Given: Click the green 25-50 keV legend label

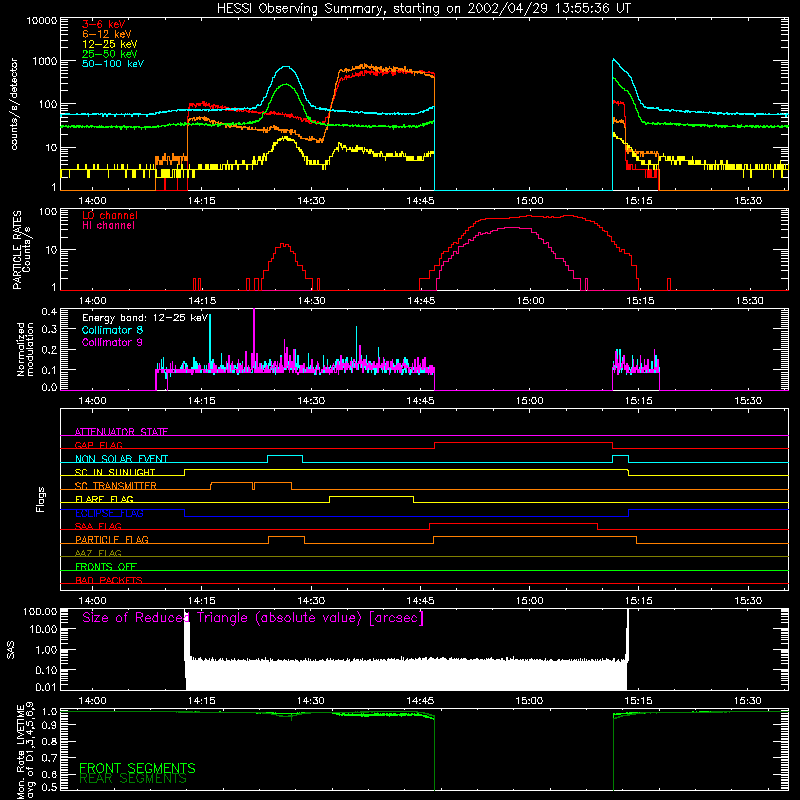Looking at the screenshot, I should [110, 54].
